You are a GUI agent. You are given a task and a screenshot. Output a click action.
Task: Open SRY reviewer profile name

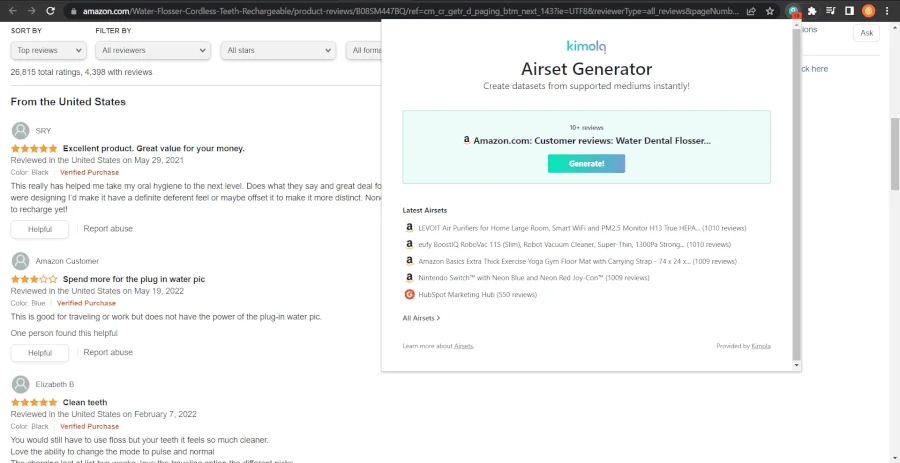pyautogui.click(x=43, y=131)
